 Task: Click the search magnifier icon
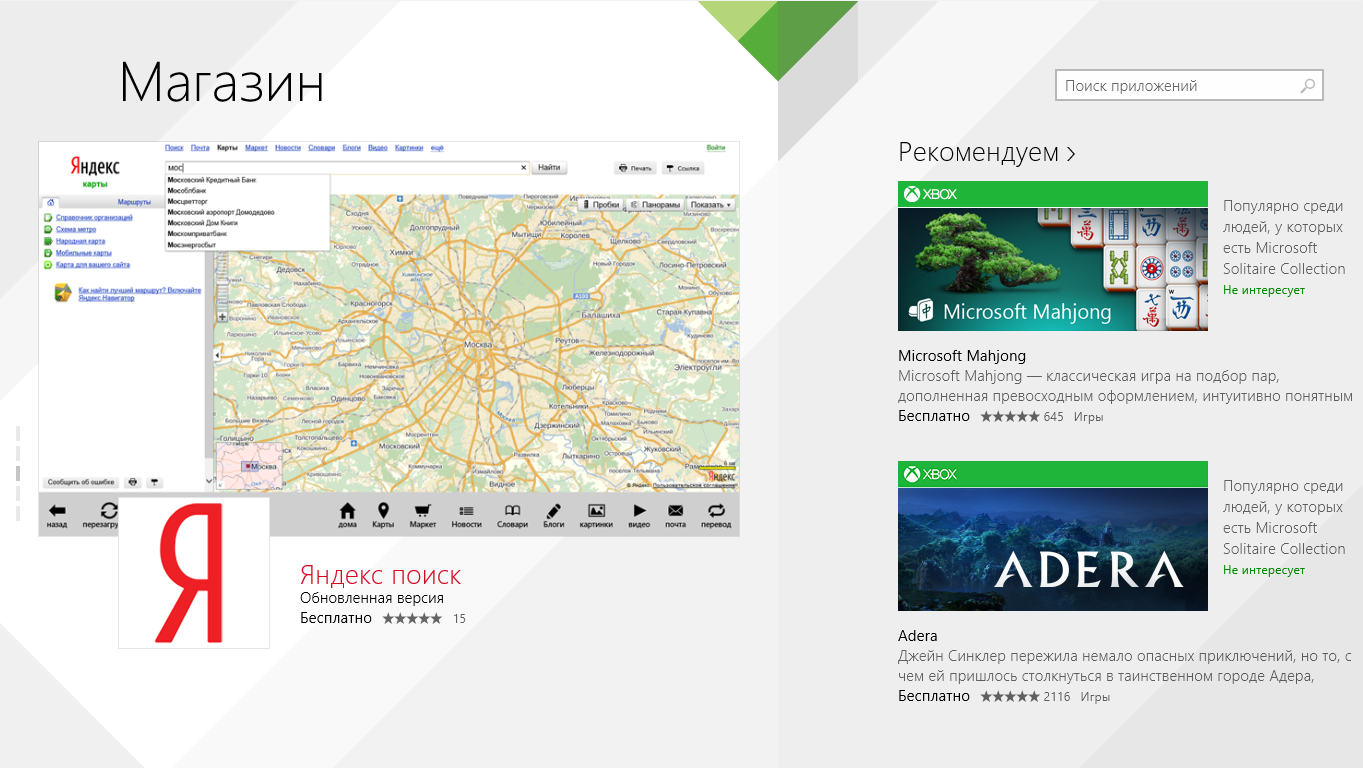[x=1307, y=86]
